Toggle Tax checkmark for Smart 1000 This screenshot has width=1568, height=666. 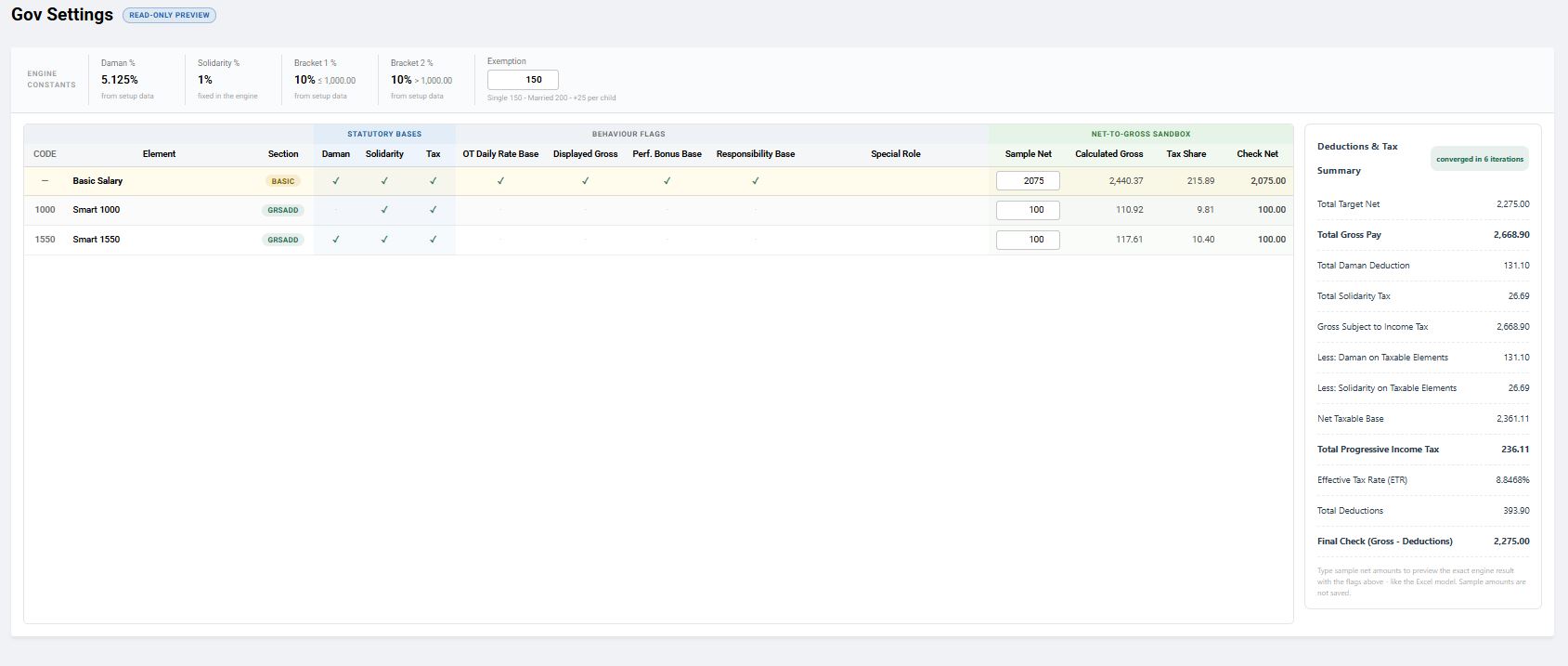click(x=434, y=210)
